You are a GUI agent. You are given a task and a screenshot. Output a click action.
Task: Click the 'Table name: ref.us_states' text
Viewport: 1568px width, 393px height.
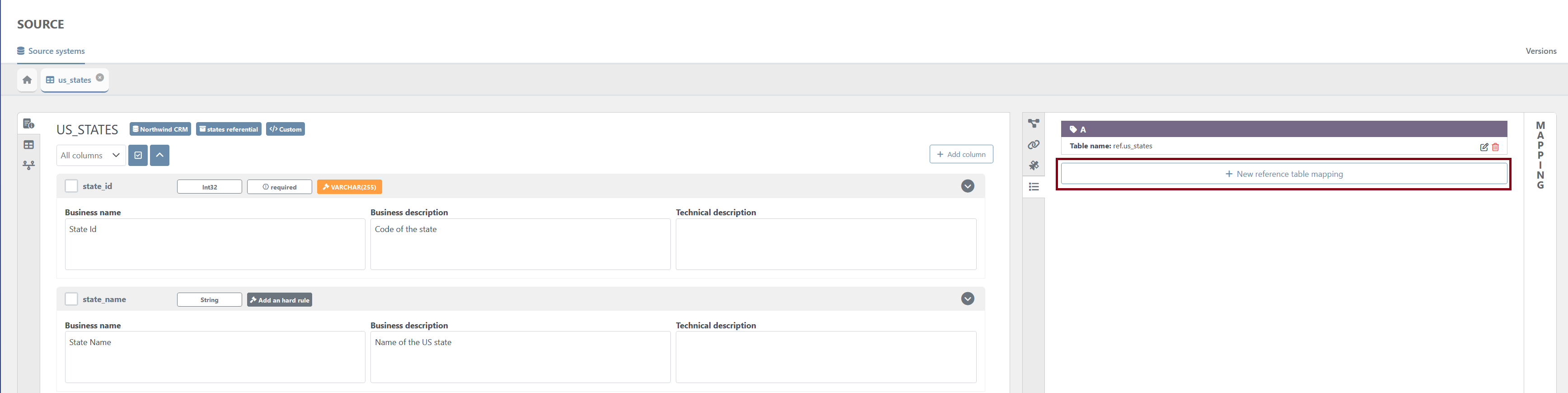click(x=1111, y=146)
